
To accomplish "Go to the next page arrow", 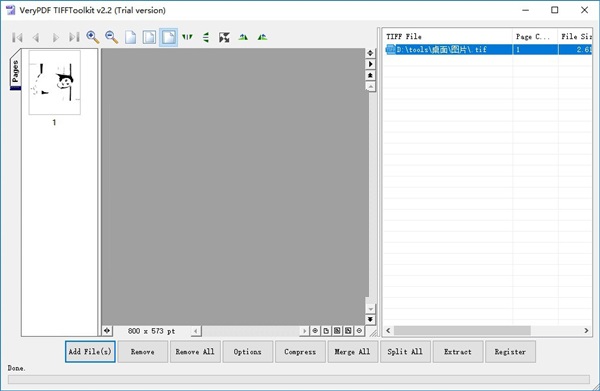I will tap(55, 37).
